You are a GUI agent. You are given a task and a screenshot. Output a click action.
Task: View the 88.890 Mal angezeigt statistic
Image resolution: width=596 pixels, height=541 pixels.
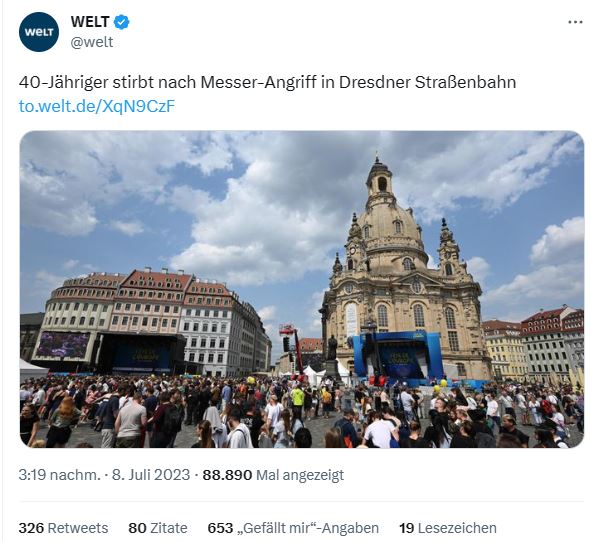click(x=273, y=475)
